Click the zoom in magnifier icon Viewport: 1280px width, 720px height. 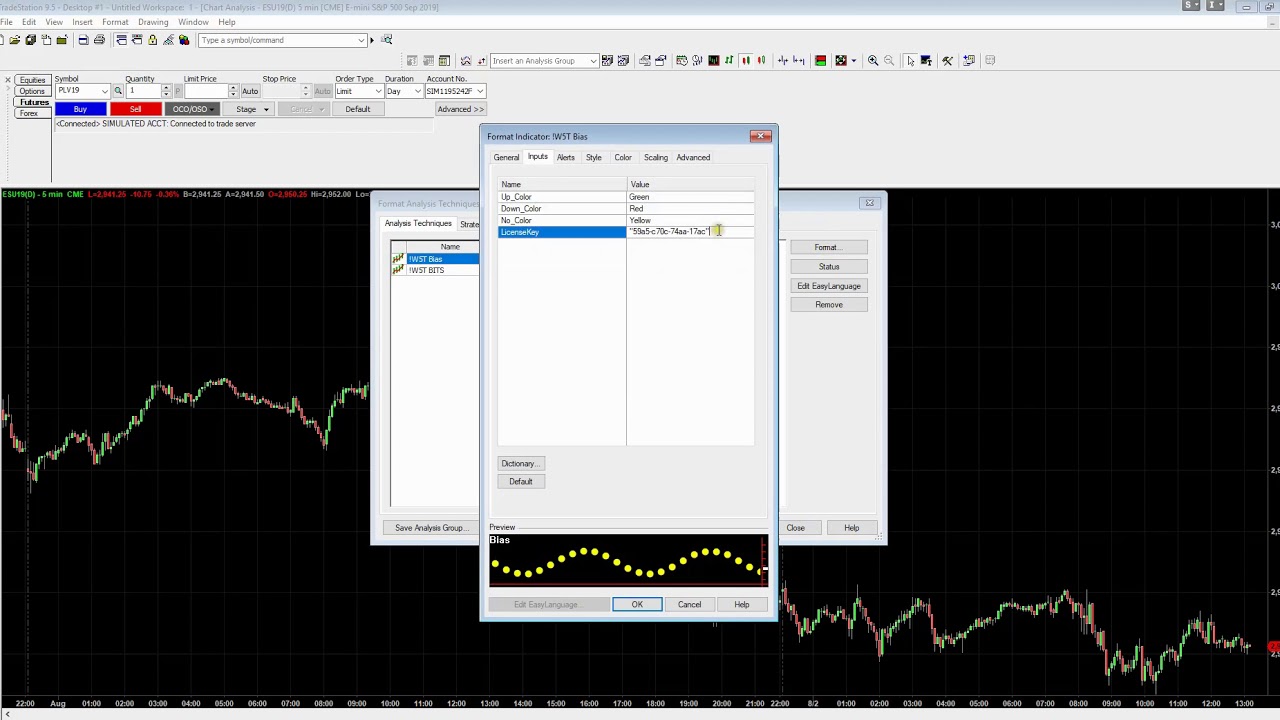pos(873,60)
